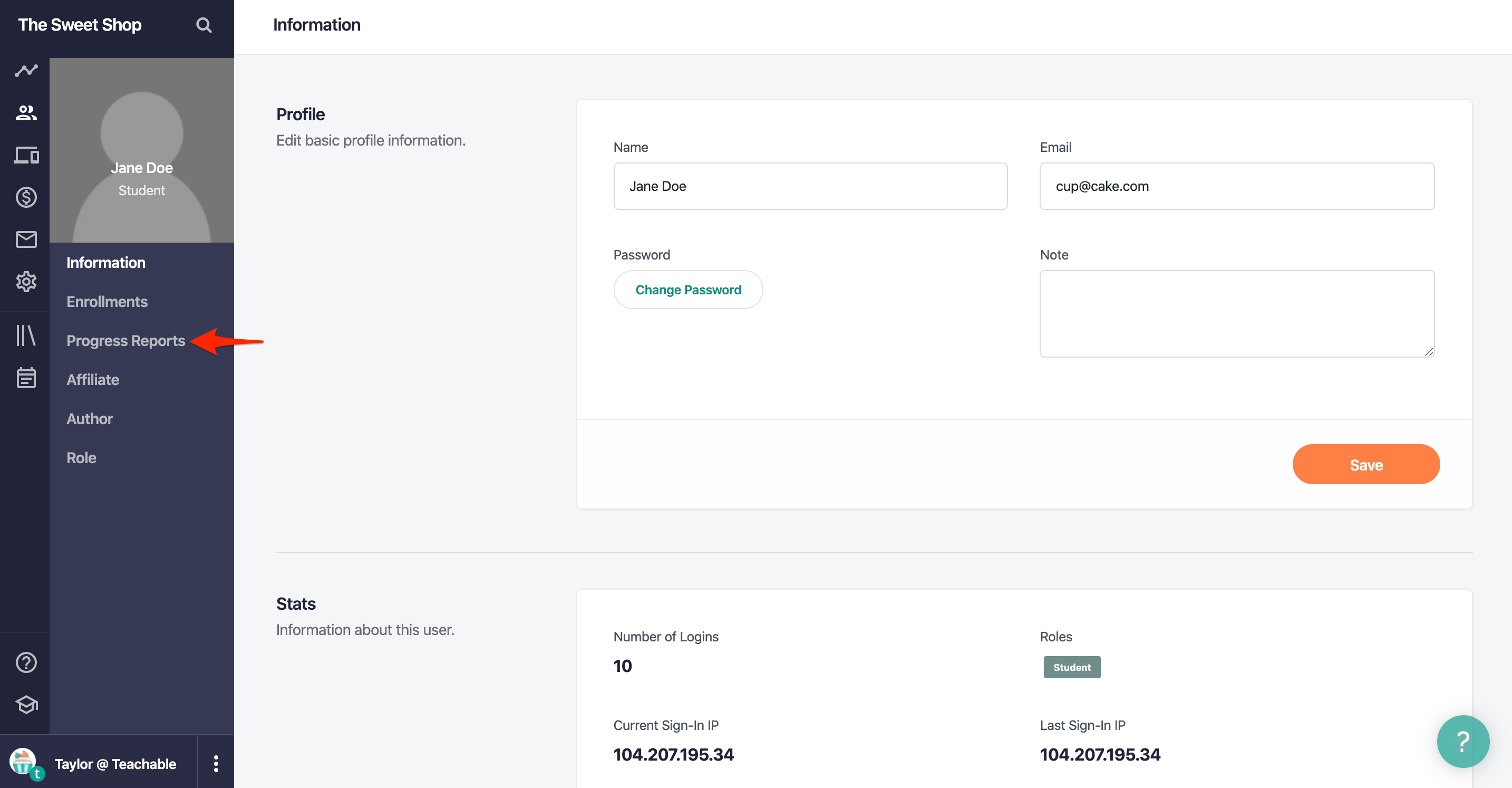
Task: Click the Student role badge under Roles
Action: coord(1072,667)
